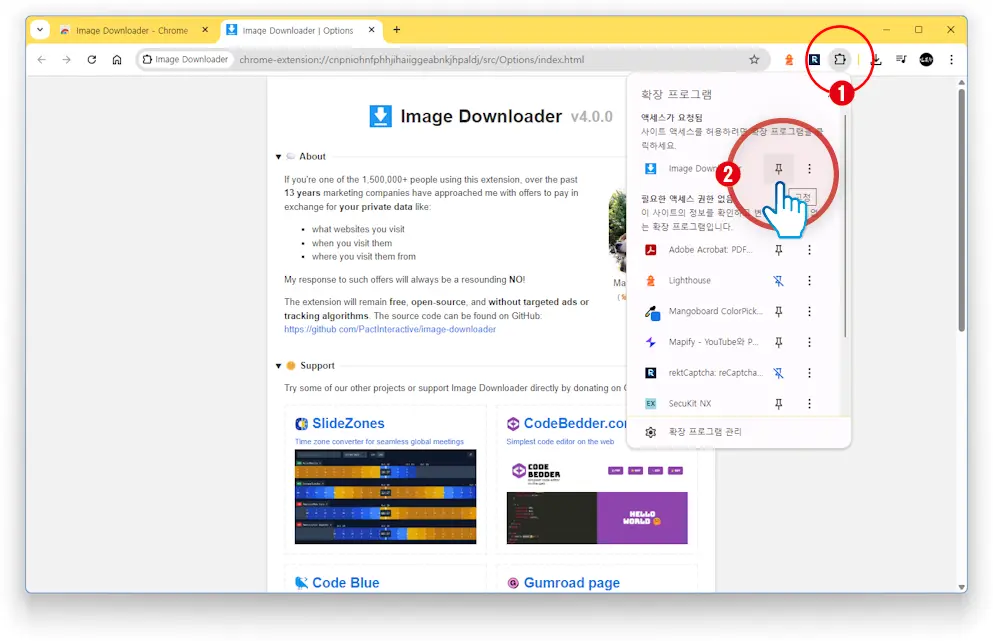Click the SlideZones preview thumbnail

click(385, 497)
